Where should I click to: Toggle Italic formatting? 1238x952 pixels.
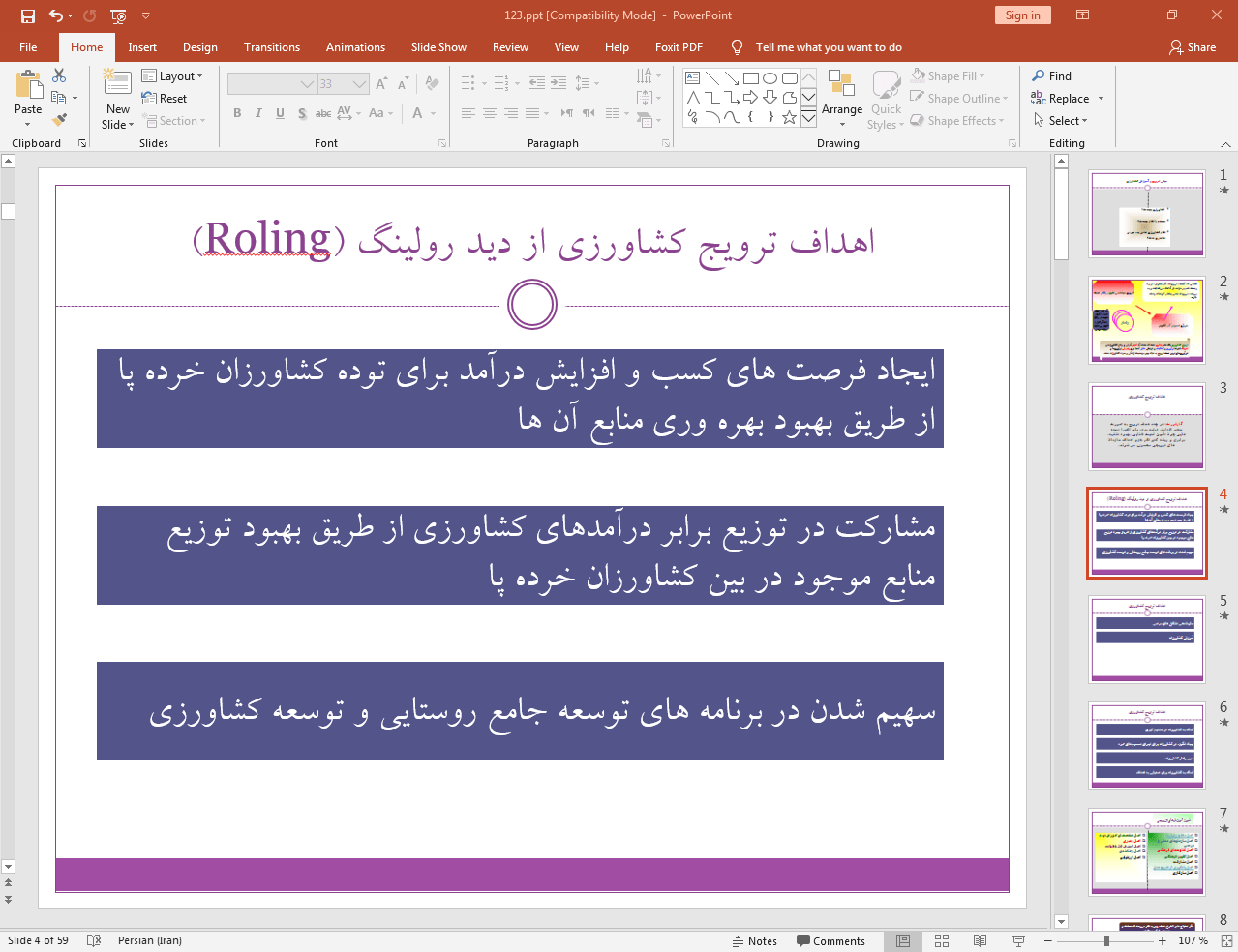(258, 113)
